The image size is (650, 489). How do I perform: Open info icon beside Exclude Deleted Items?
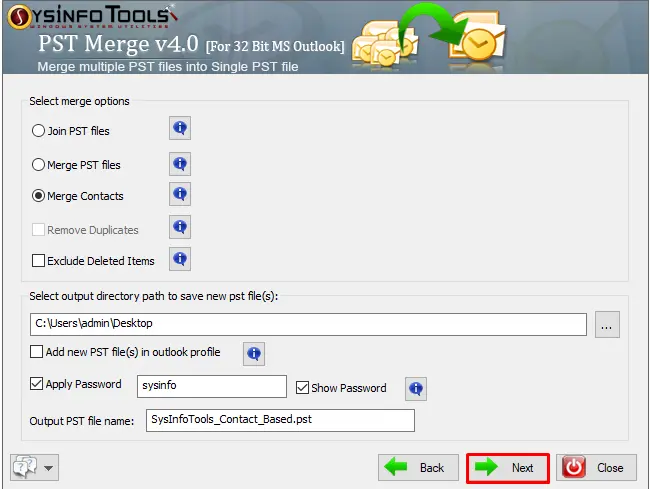click(x=180, y=259)
